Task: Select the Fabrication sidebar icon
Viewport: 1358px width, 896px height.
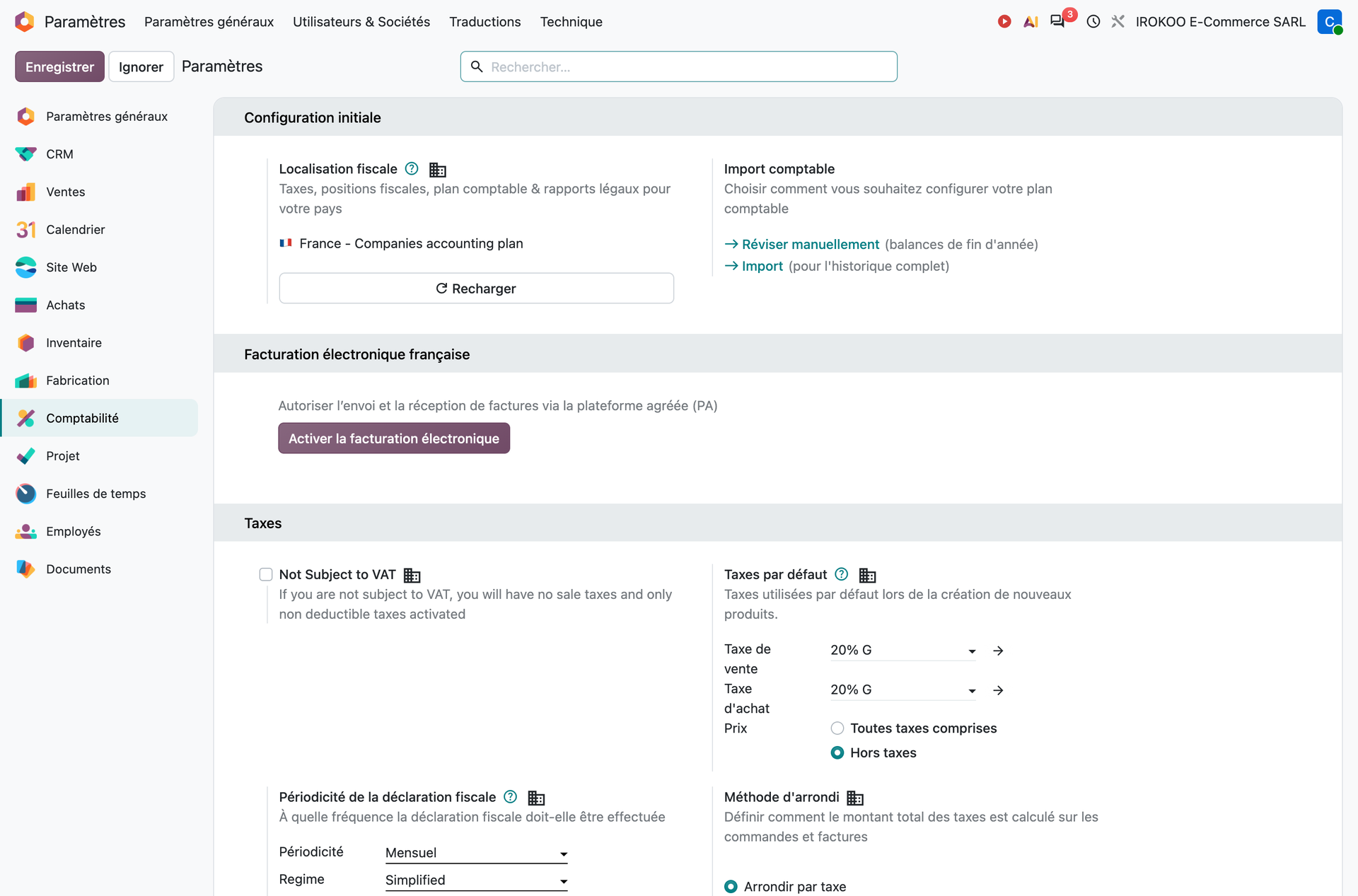Action: pos(26,380)
